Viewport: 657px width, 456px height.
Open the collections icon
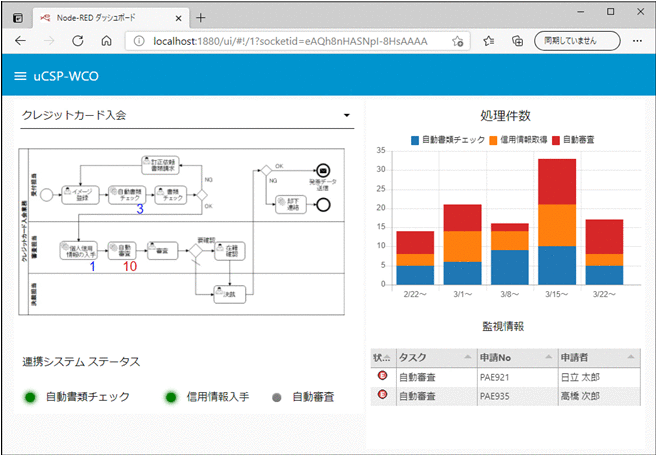point(518,41)
